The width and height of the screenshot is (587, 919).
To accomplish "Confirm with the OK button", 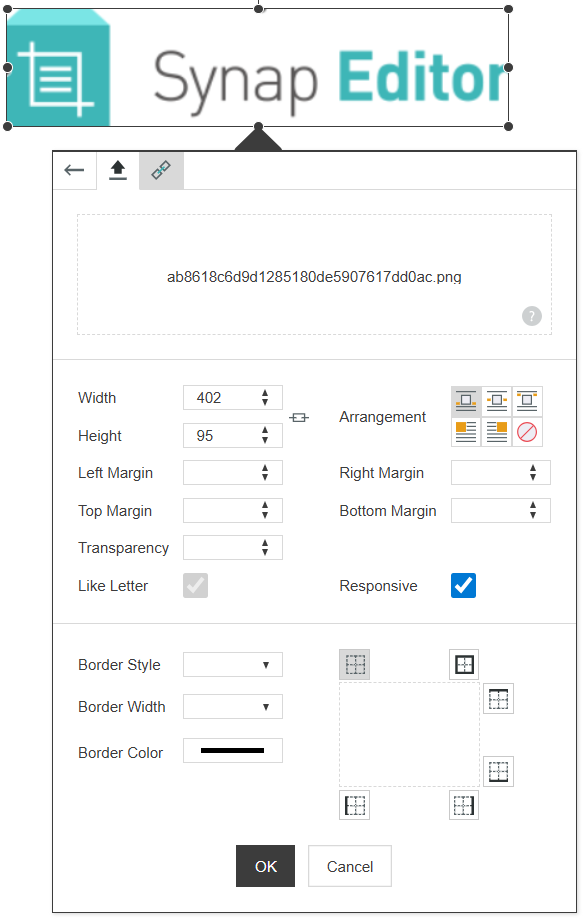I will click(x=265, y=866).
